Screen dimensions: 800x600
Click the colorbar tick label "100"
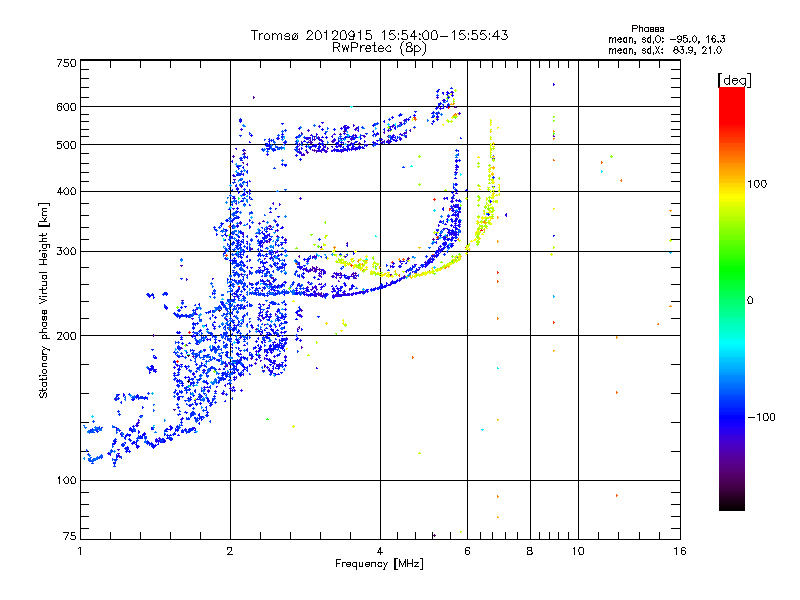click(x=757, y=184)
